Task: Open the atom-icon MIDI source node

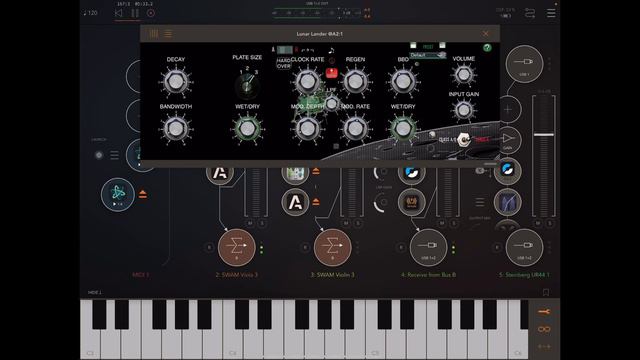Action: 118,194
